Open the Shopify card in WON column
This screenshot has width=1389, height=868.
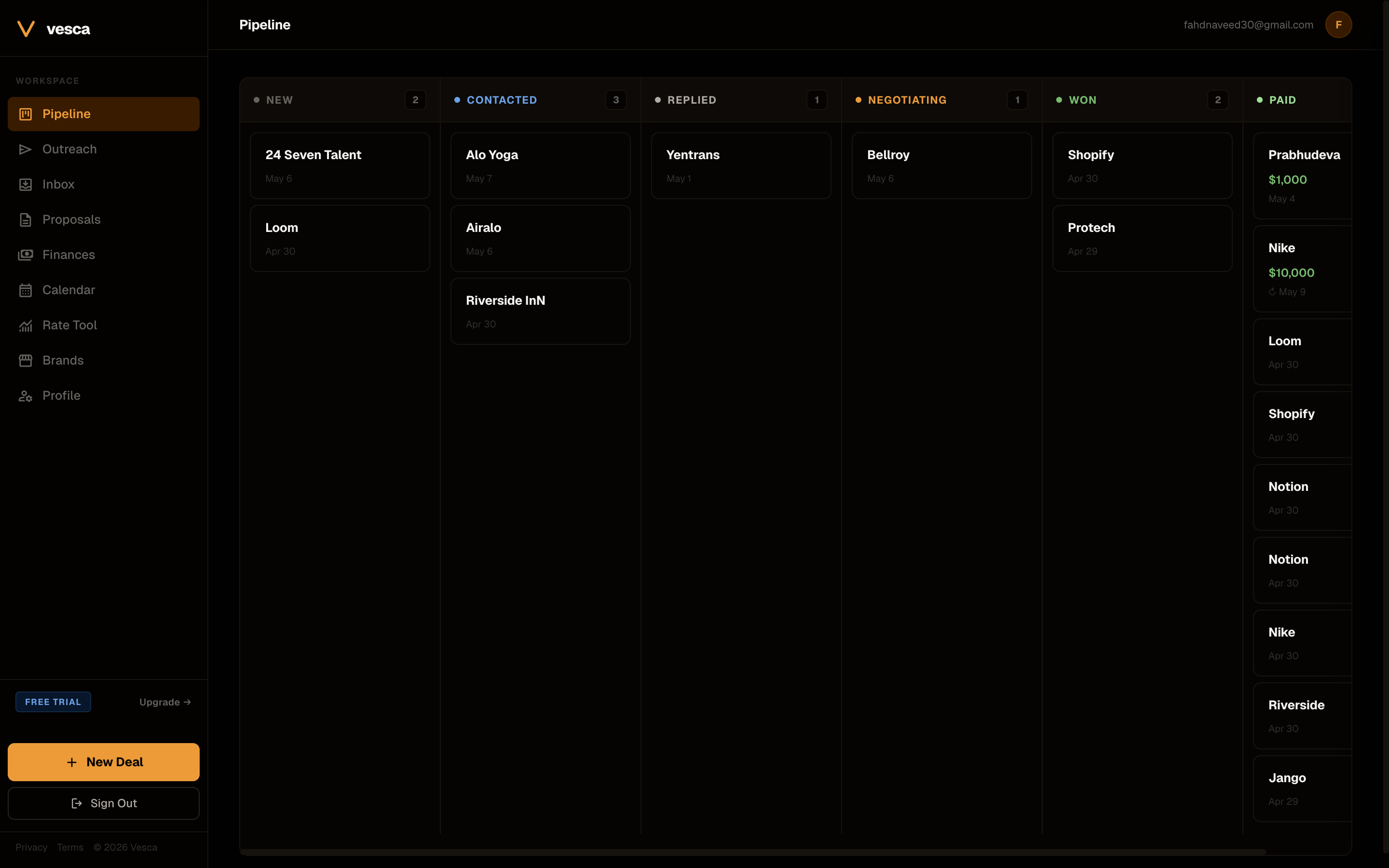click(x=1142, y=165)
